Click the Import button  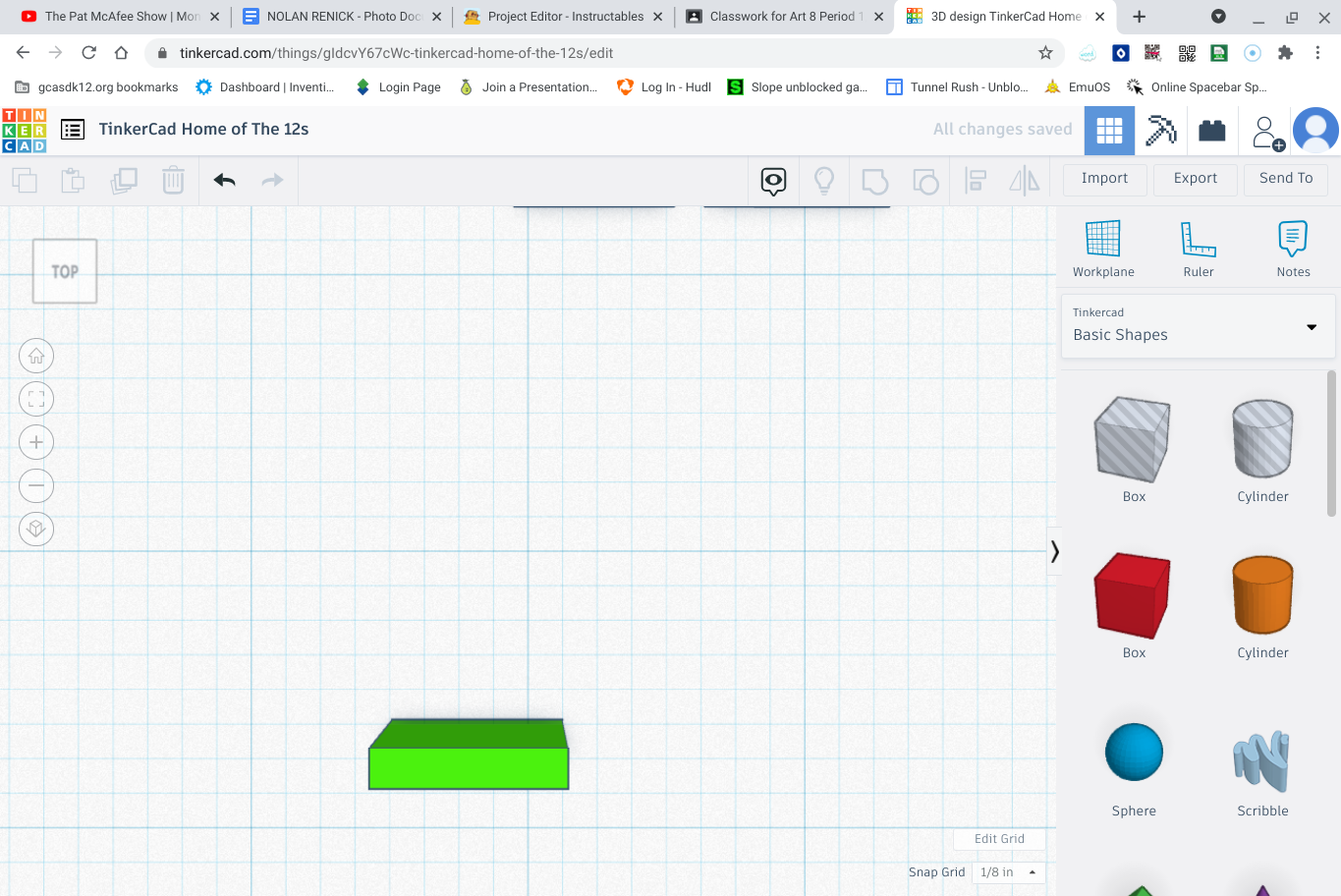pyautogui.click(x=1104, y=178)
